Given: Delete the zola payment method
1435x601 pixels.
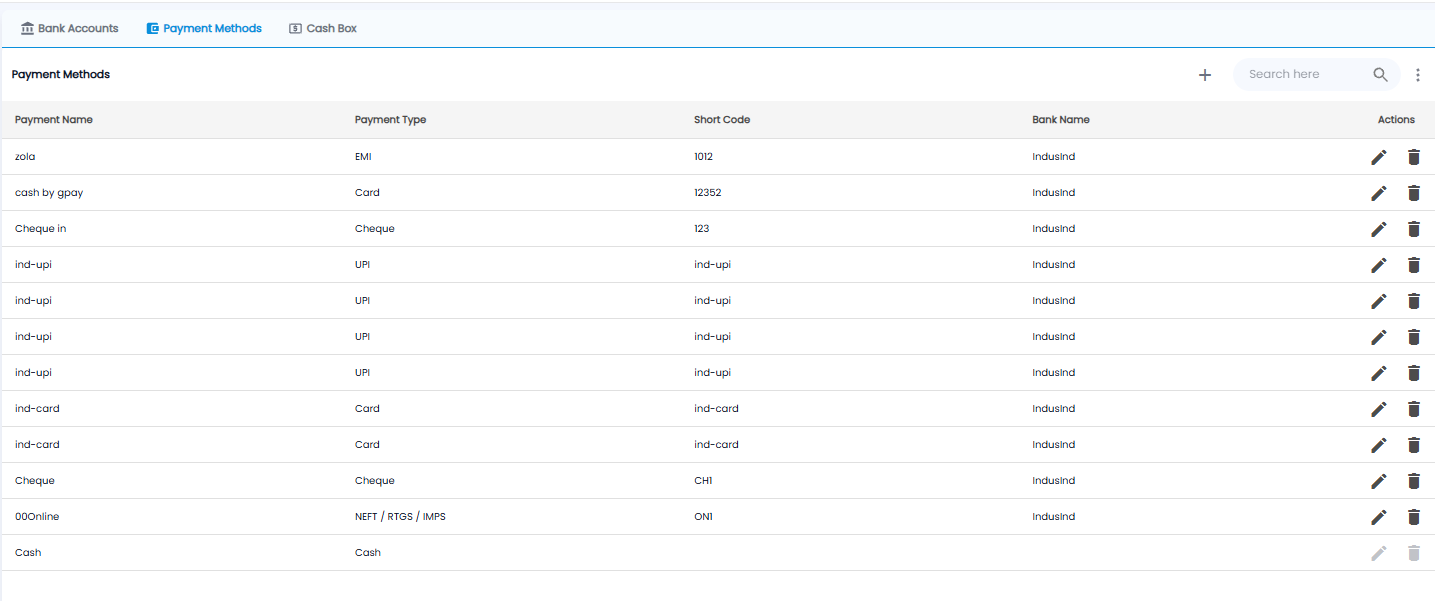Looking at the screenshot, I should [x=1414, y=157].
